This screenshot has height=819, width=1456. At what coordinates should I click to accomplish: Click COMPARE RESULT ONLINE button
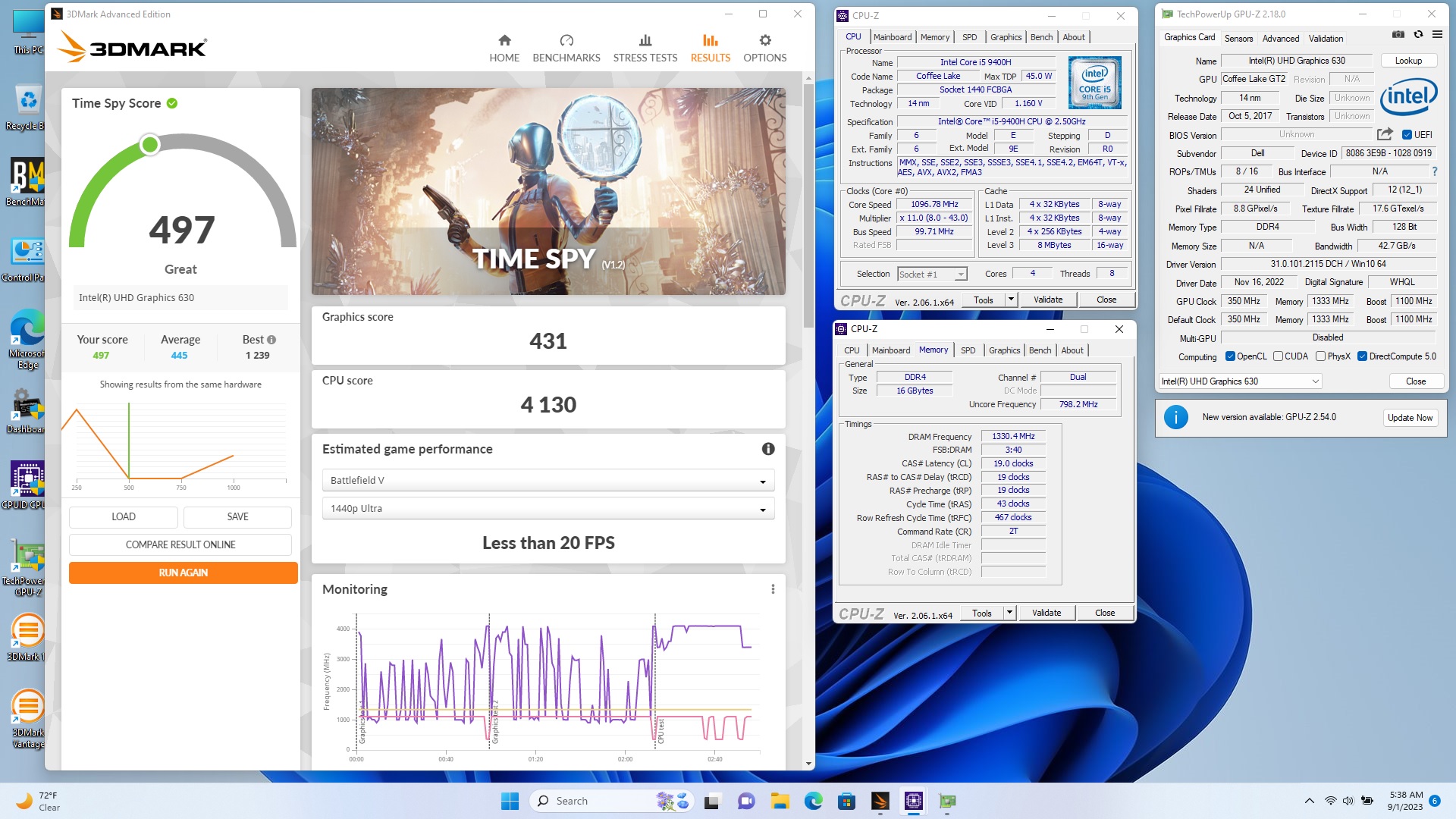pyautogui.click(x=180, y=544)
